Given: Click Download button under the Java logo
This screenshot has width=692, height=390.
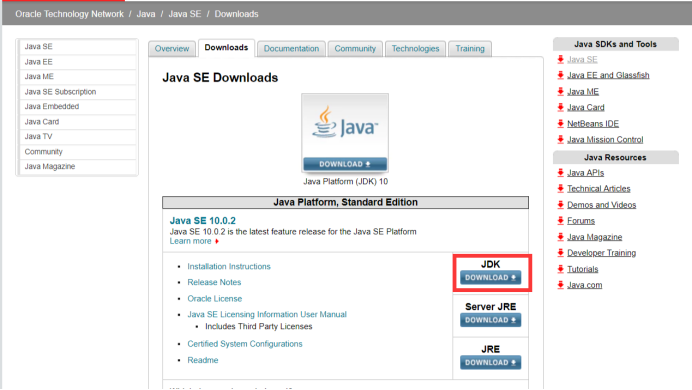Looking at the screenshot, I should 345,164.
